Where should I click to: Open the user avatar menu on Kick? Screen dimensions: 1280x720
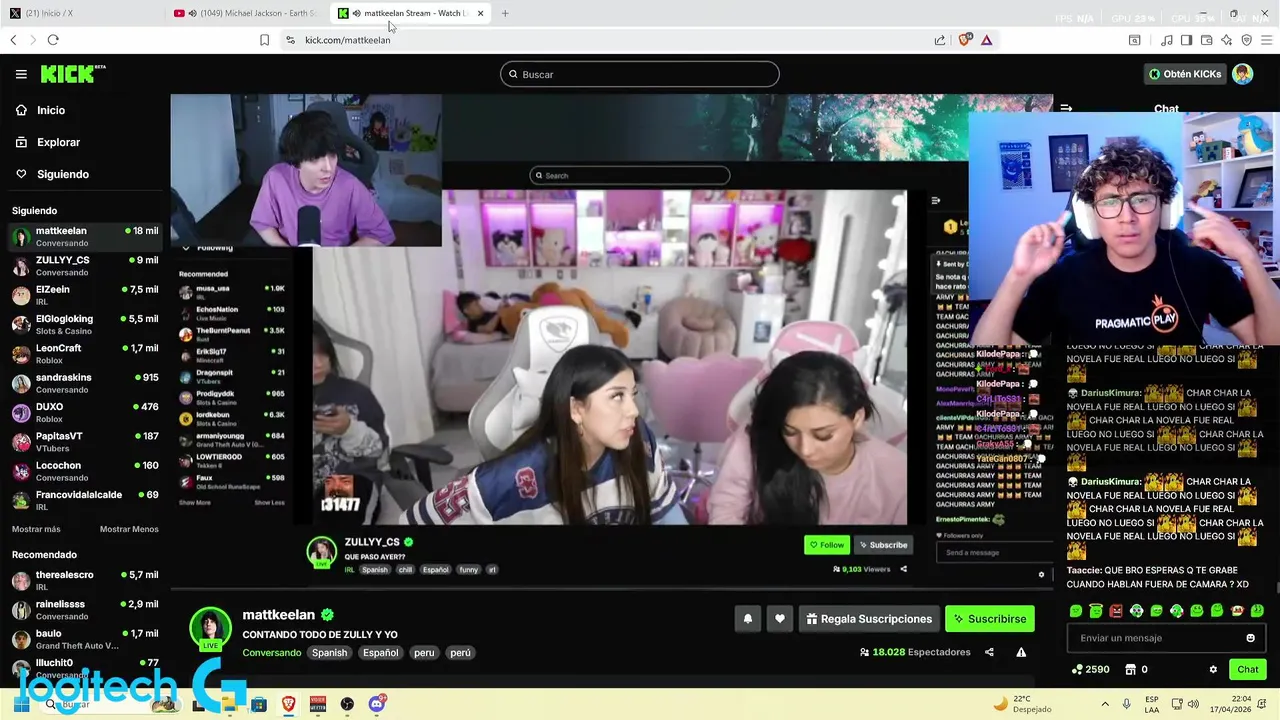point(1243,74)
